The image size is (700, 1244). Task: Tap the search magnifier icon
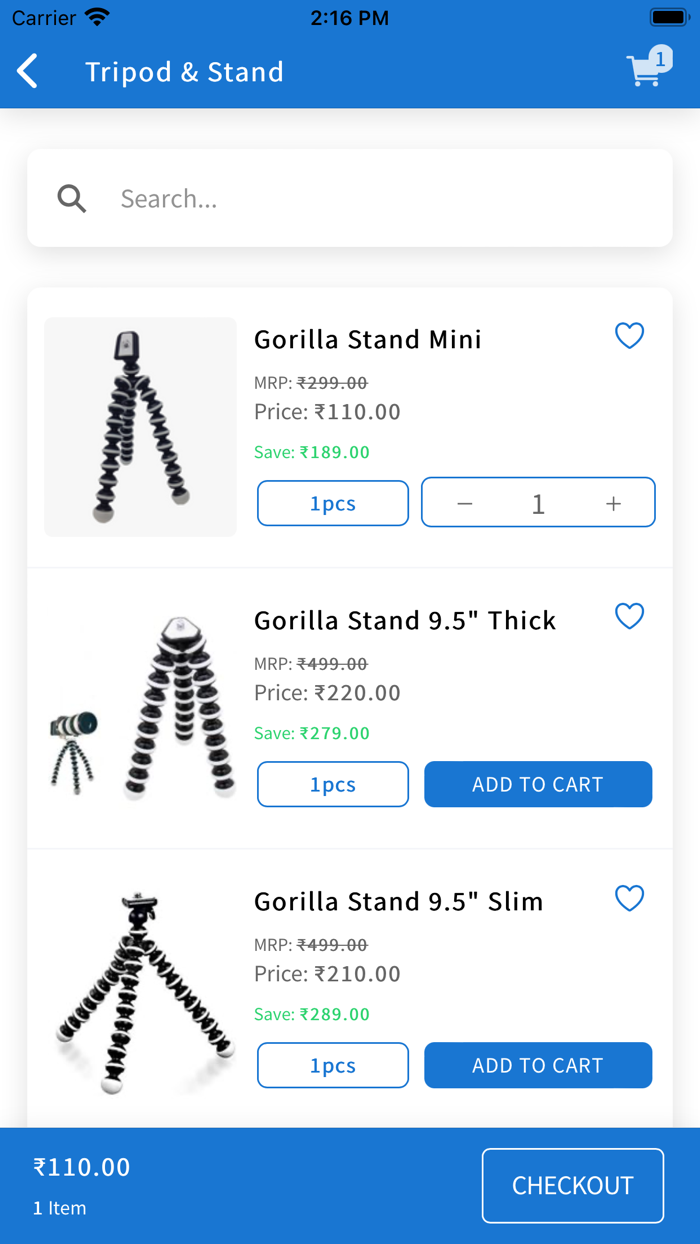pos(72,198)
